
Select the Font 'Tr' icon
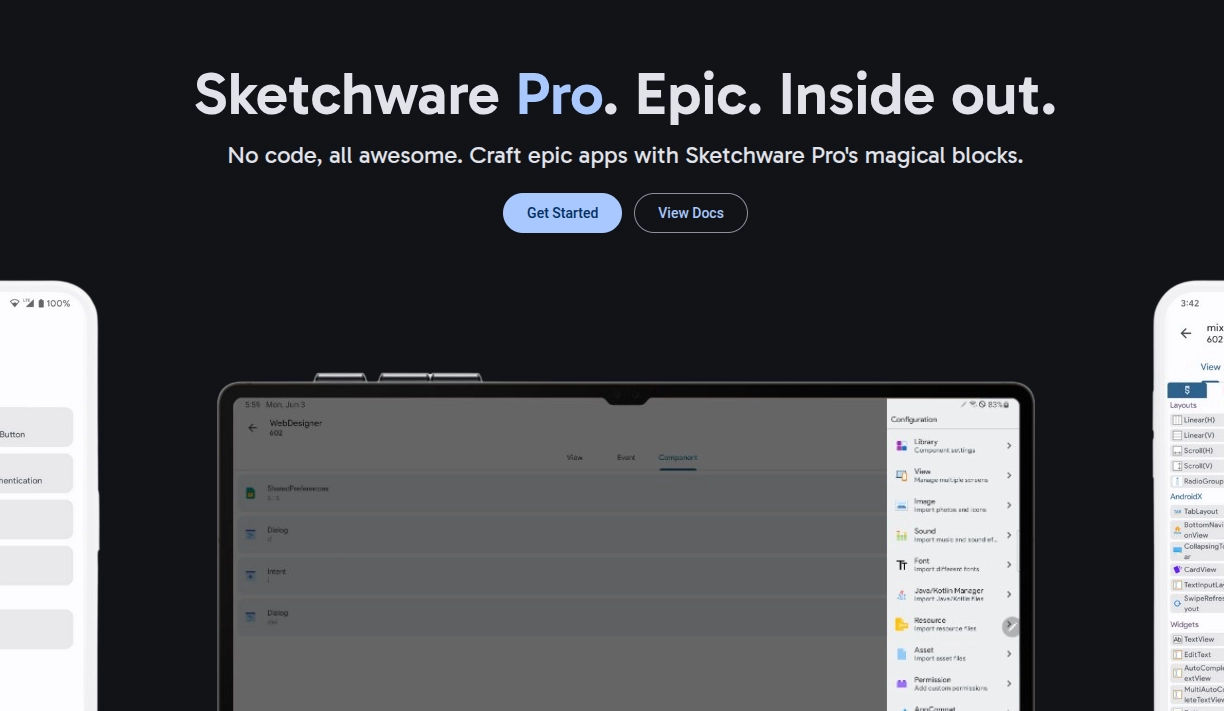[x=901, y=565]
